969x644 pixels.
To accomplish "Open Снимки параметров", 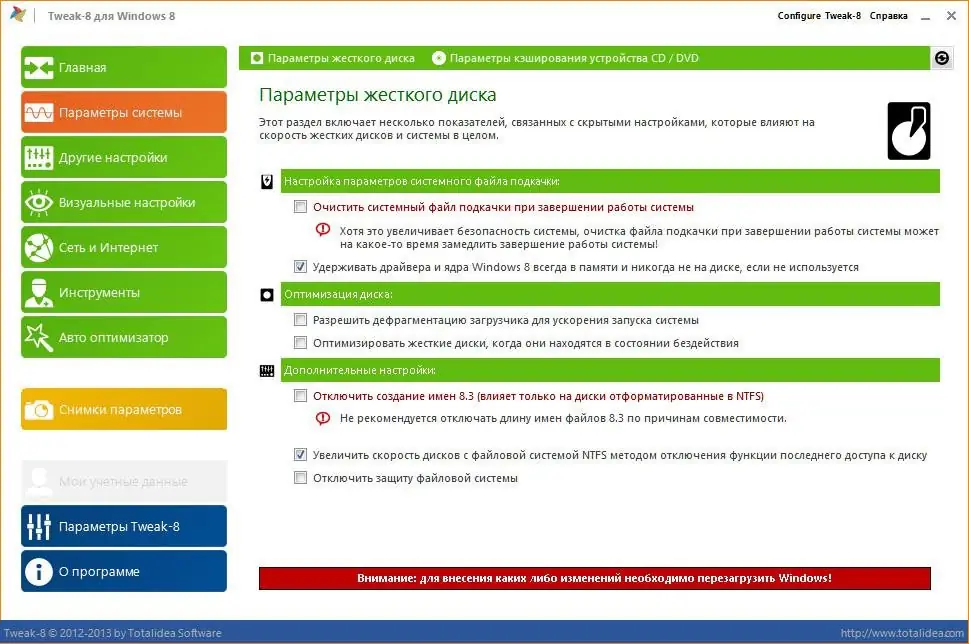I will click(x=124, y=409).
